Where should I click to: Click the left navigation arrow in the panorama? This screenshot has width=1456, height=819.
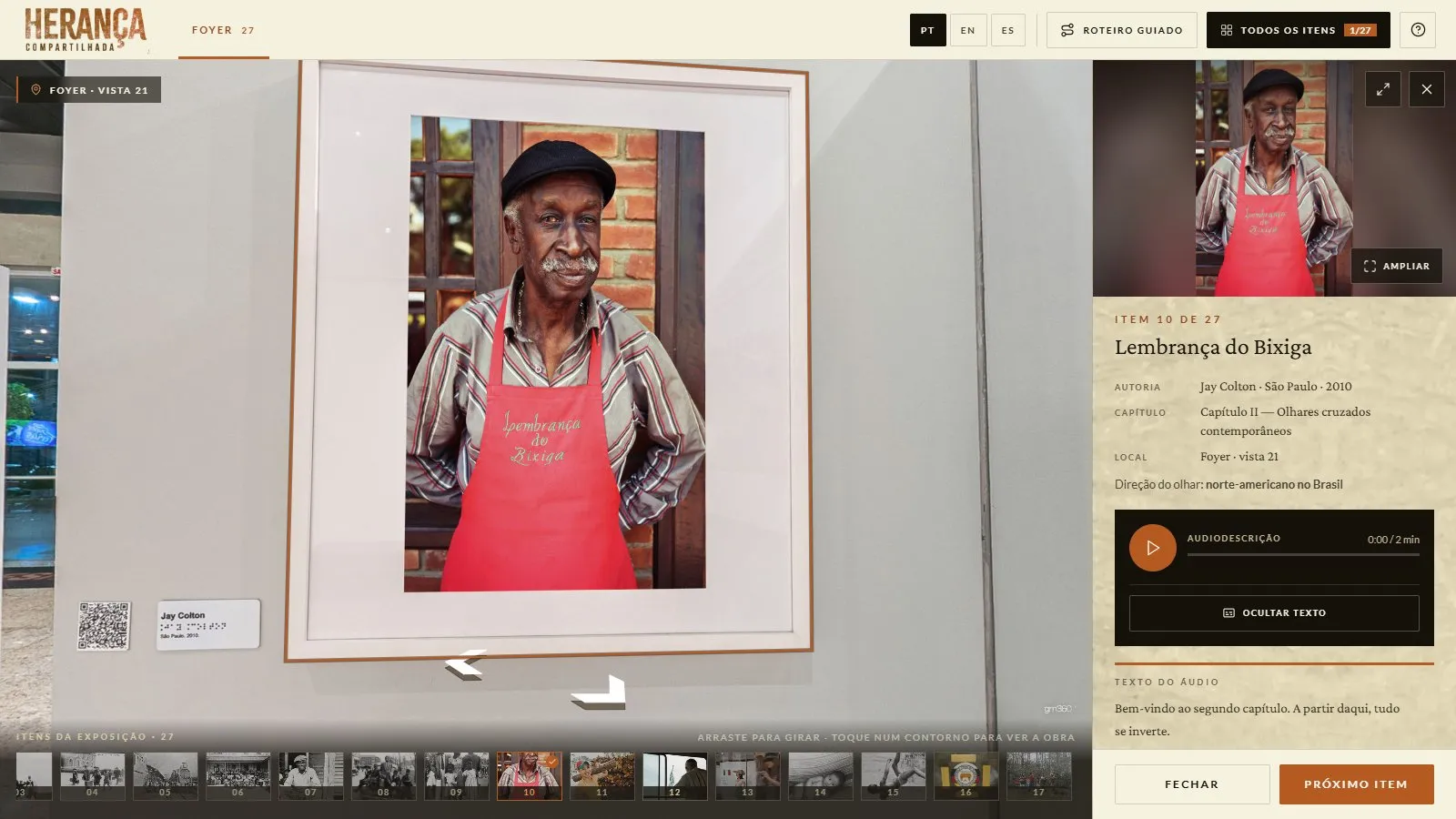[466, 664]
